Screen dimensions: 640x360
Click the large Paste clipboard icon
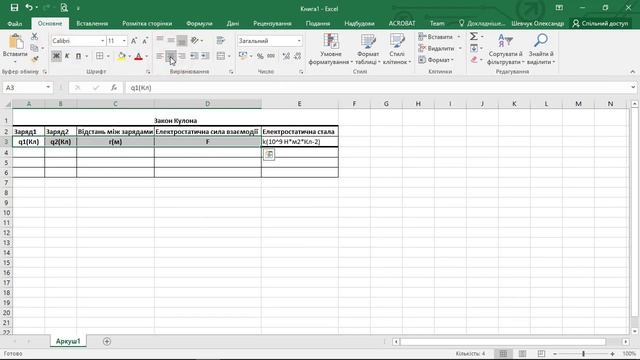(16, 42)
